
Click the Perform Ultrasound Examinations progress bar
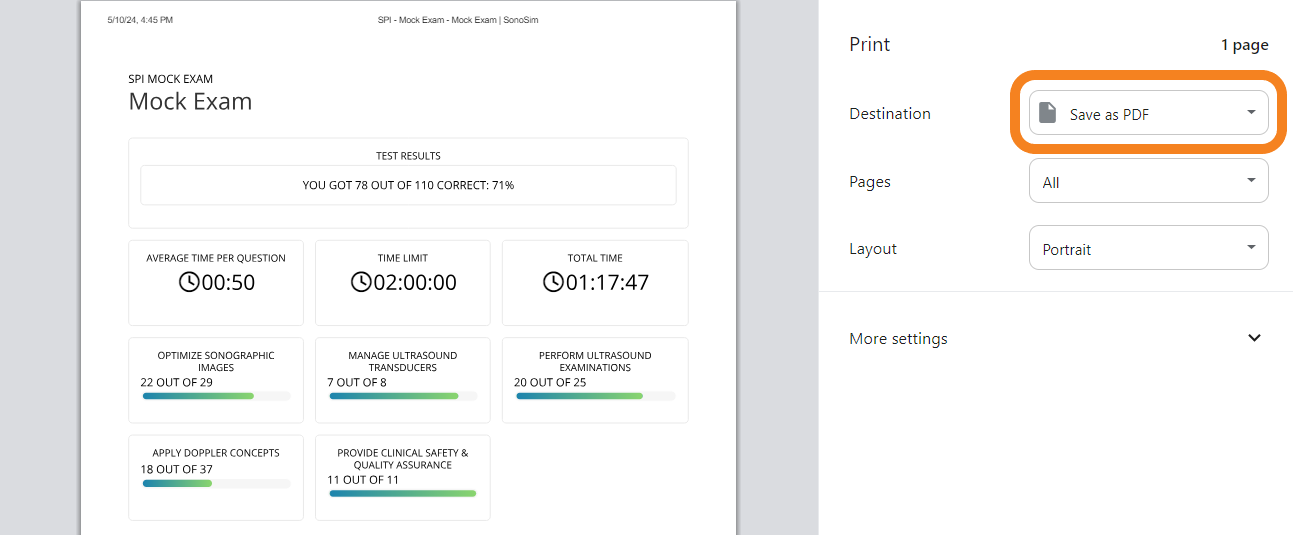(594, 396)
